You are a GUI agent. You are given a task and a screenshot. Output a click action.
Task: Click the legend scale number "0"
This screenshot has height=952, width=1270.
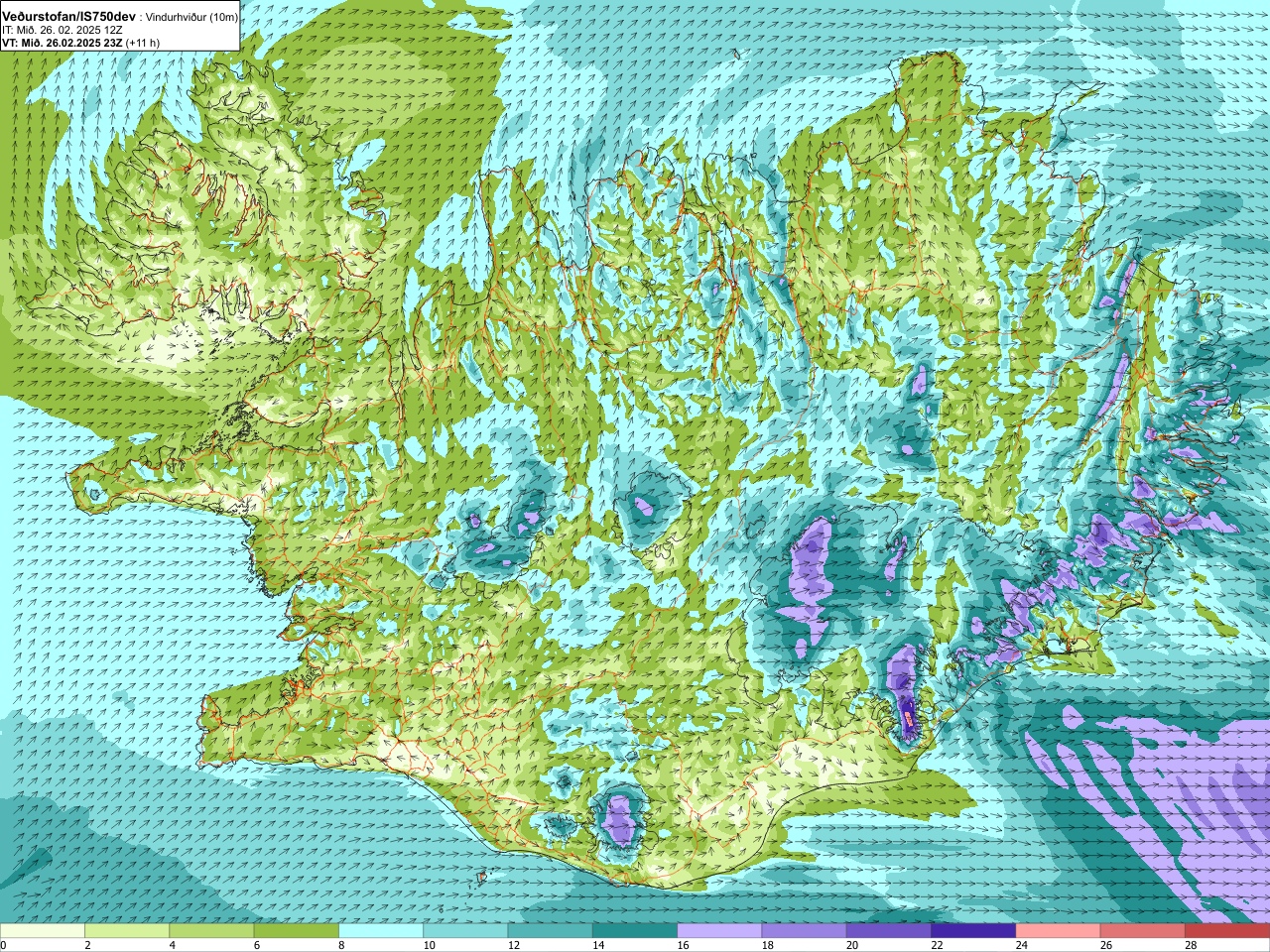pyautogui.click(x=4, y=945)
